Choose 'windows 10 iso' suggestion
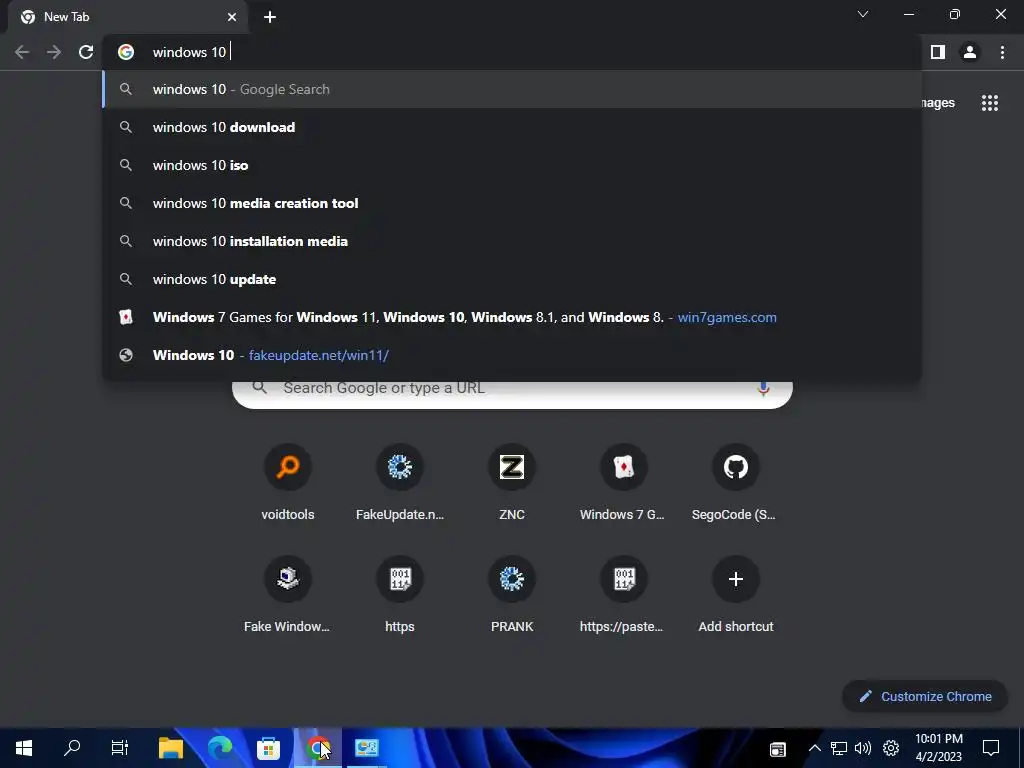Viewport: 1024px width, 768px height. tap(512, 165)
